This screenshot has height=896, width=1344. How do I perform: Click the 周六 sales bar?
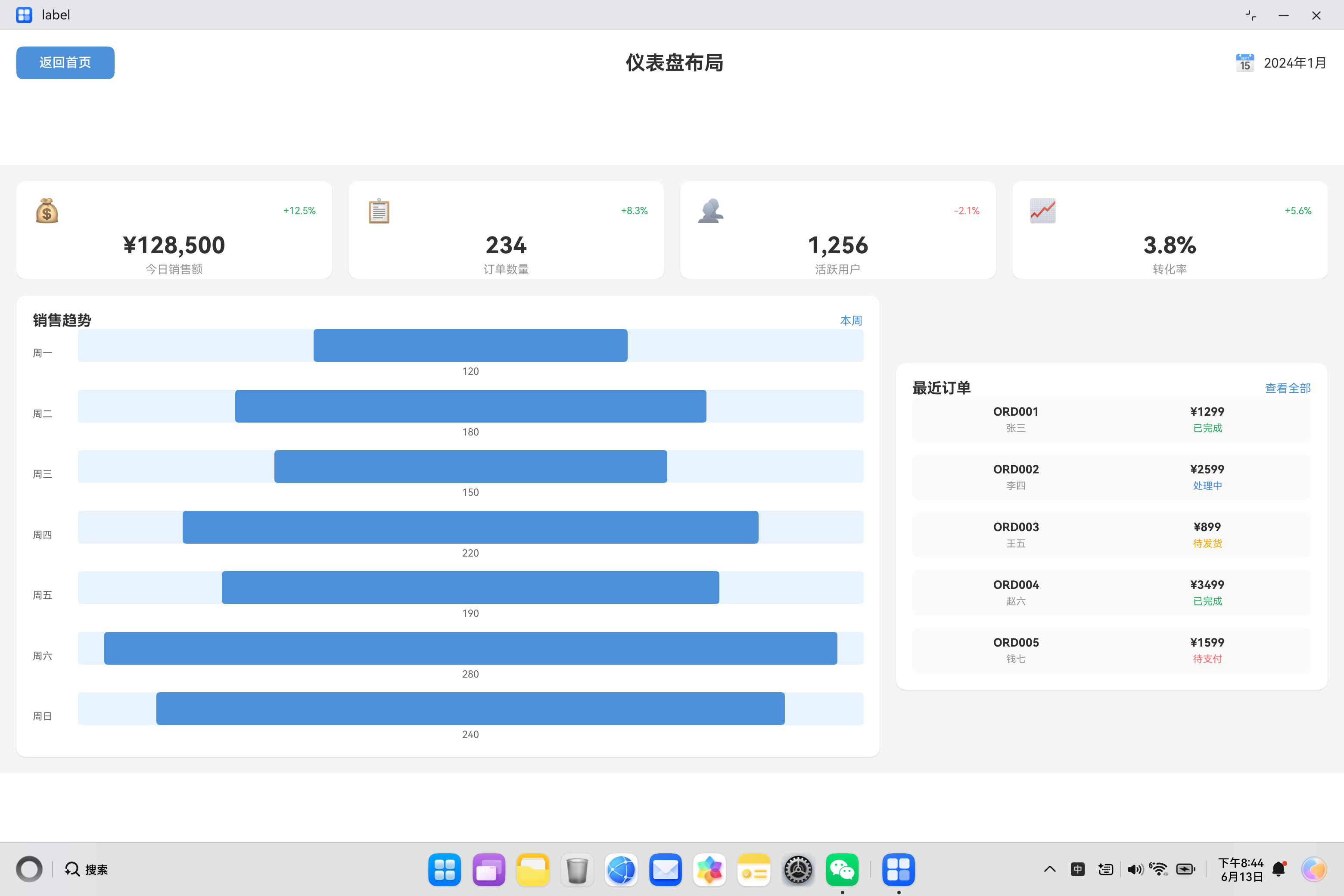470,648
